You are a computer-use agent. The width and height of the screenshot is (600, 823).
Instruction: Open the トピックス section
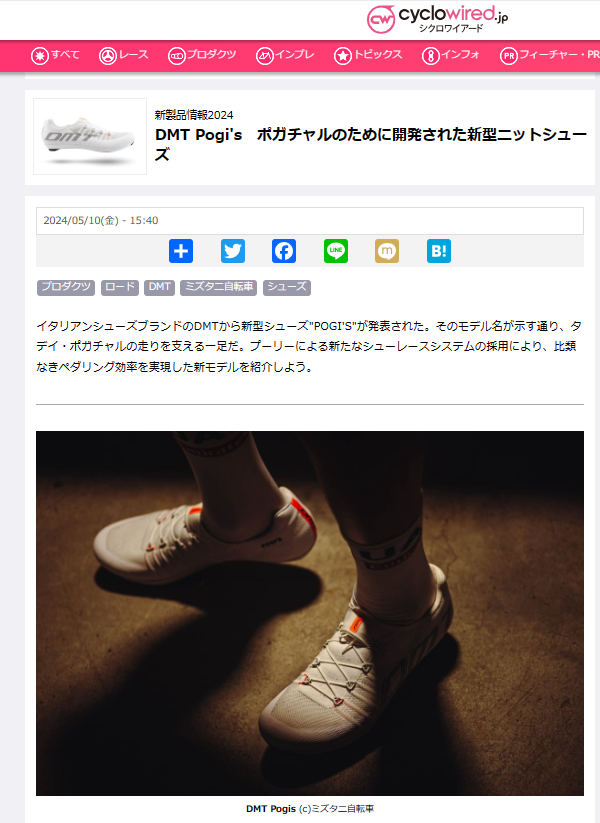pos(368,55)
